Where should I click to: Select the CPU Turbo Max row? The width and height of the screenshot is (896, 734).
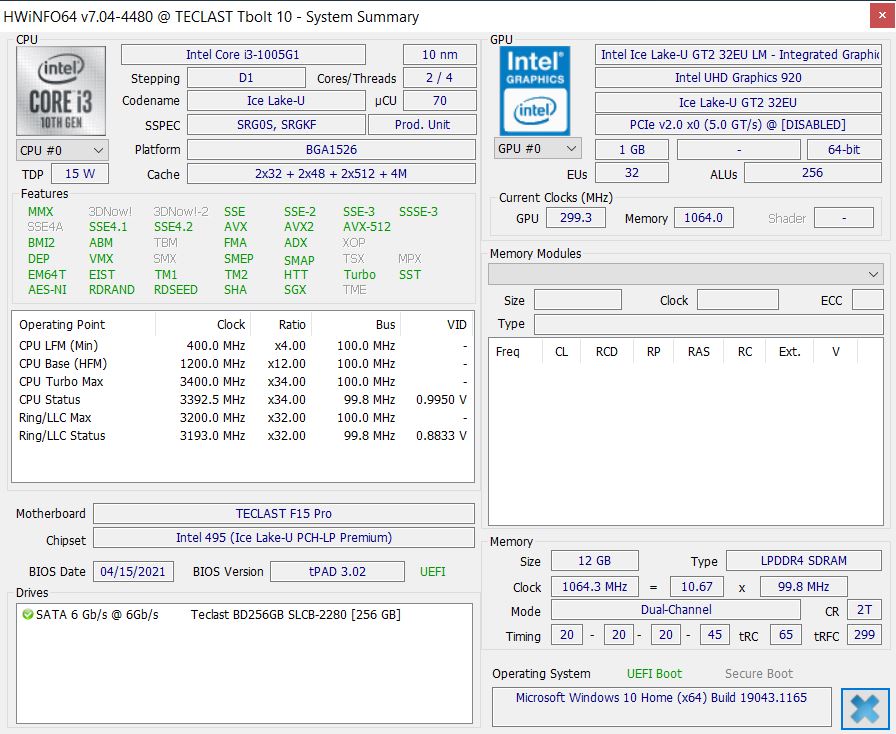click(243, 382)
